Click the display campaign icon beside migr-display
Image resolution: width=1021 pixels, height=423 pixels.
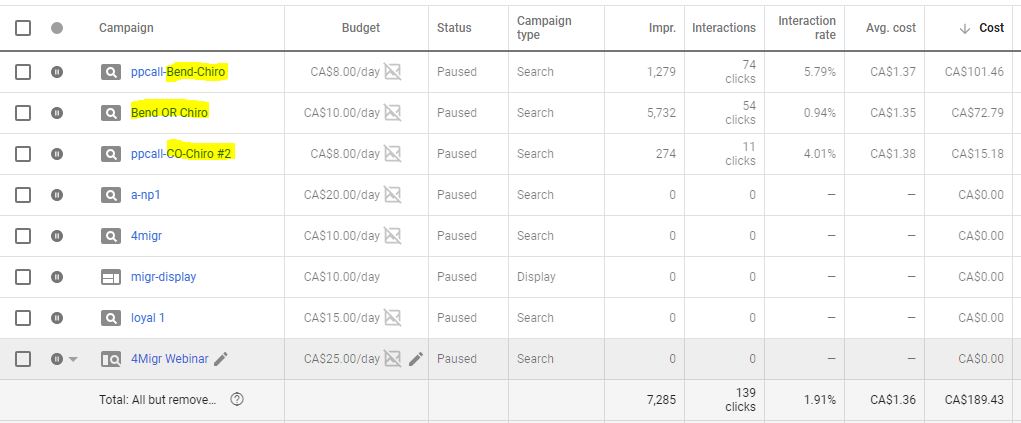click(111, 277)
